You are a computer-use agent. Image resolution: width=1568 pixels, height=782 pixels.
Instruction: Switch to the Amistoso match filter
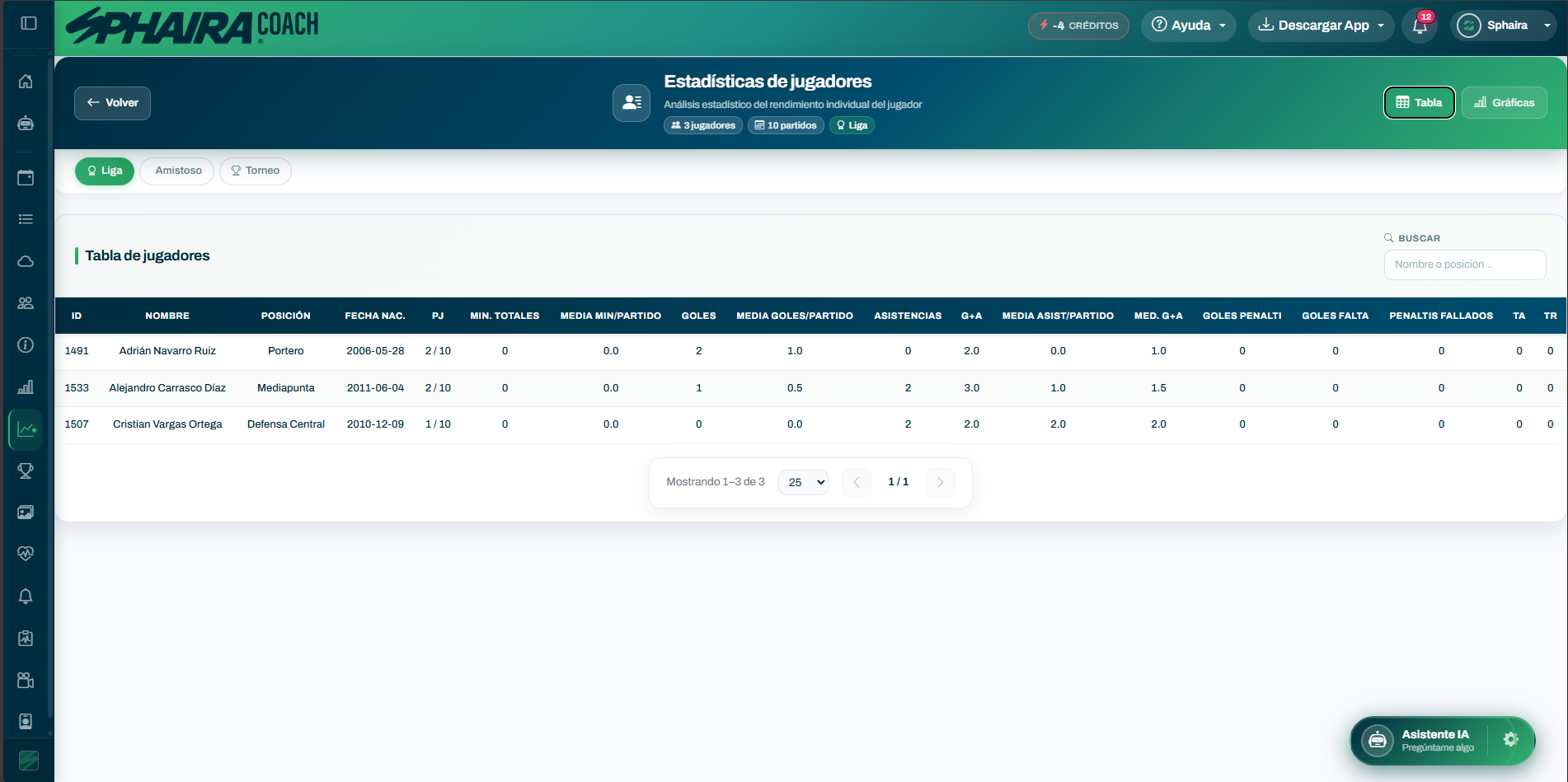point(176,171)
